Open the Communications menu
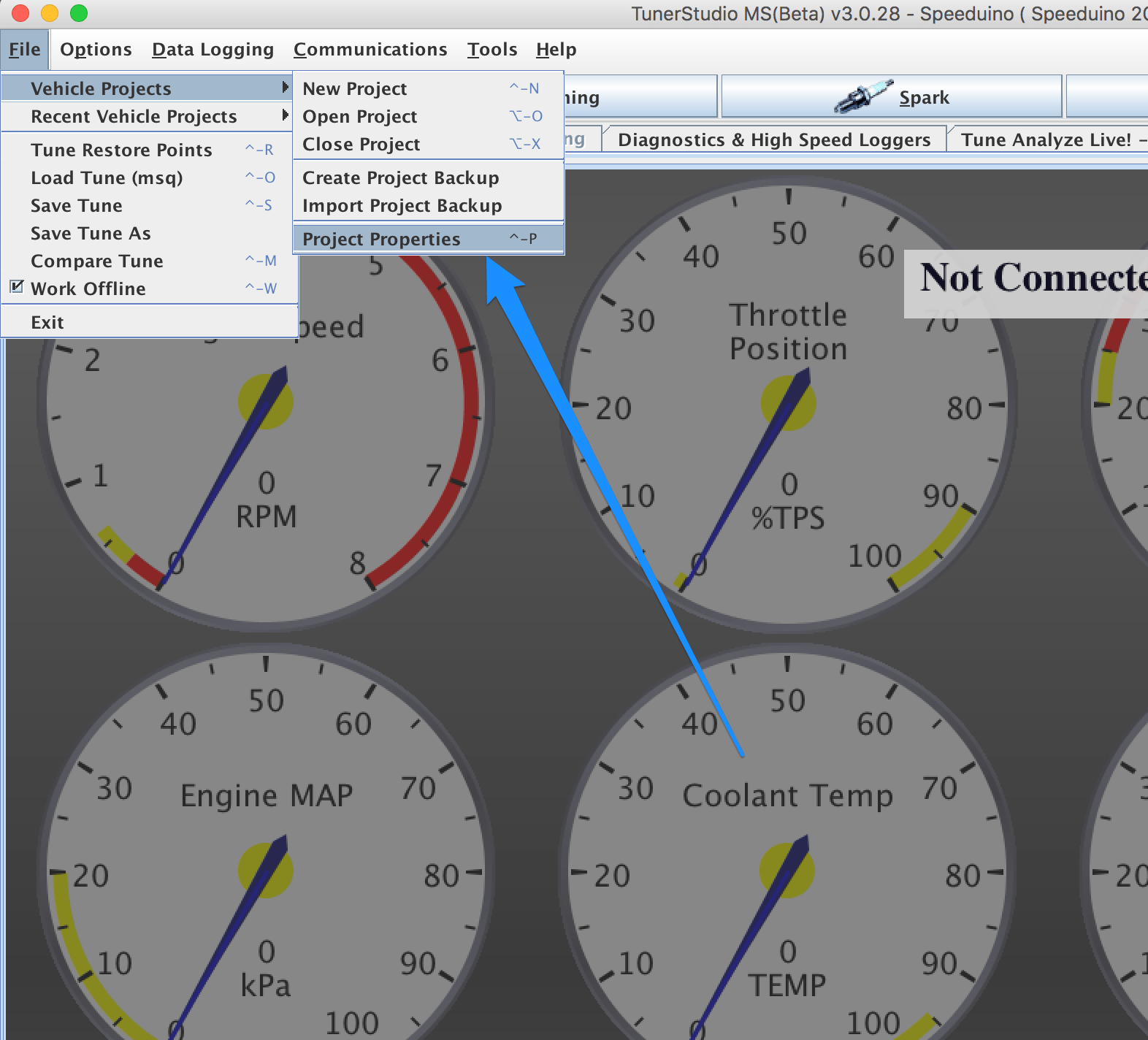1148x1040 pixels. click(x=370, y=50)
